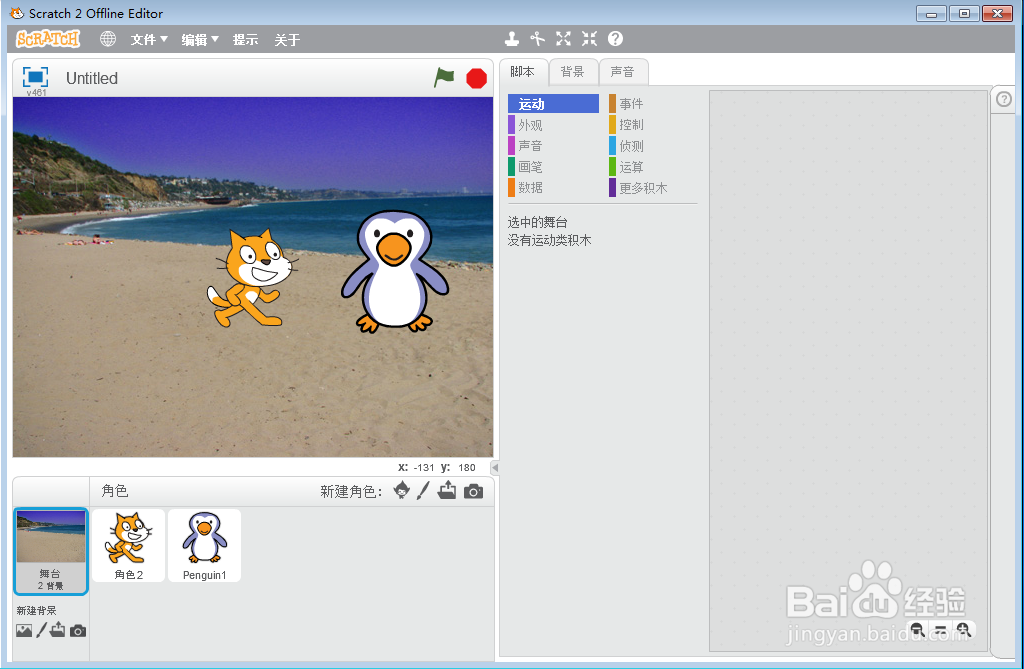Click the green flag to run project
This screenshot has width=1024, height=669.
click(x=444, y=77)
